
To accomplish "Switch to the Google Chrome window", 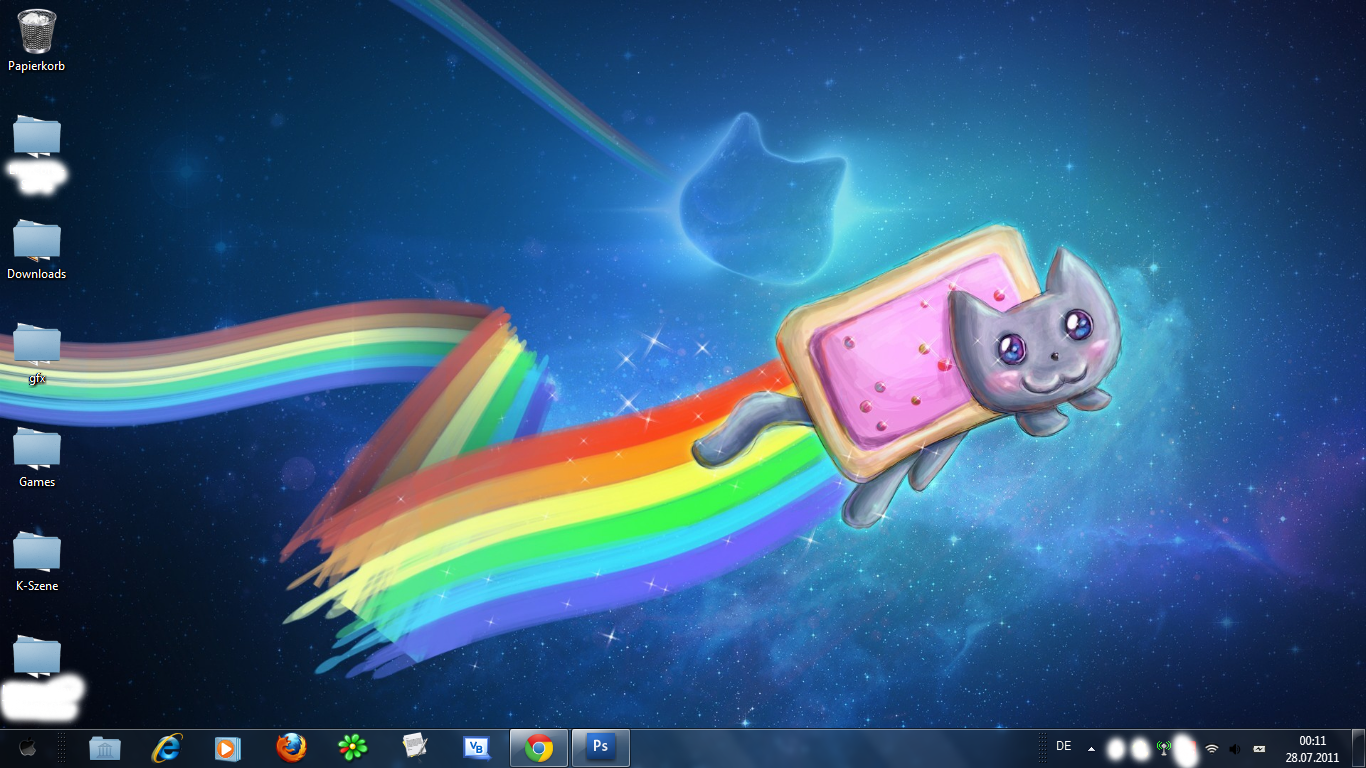I will click(x=539, y=747).
